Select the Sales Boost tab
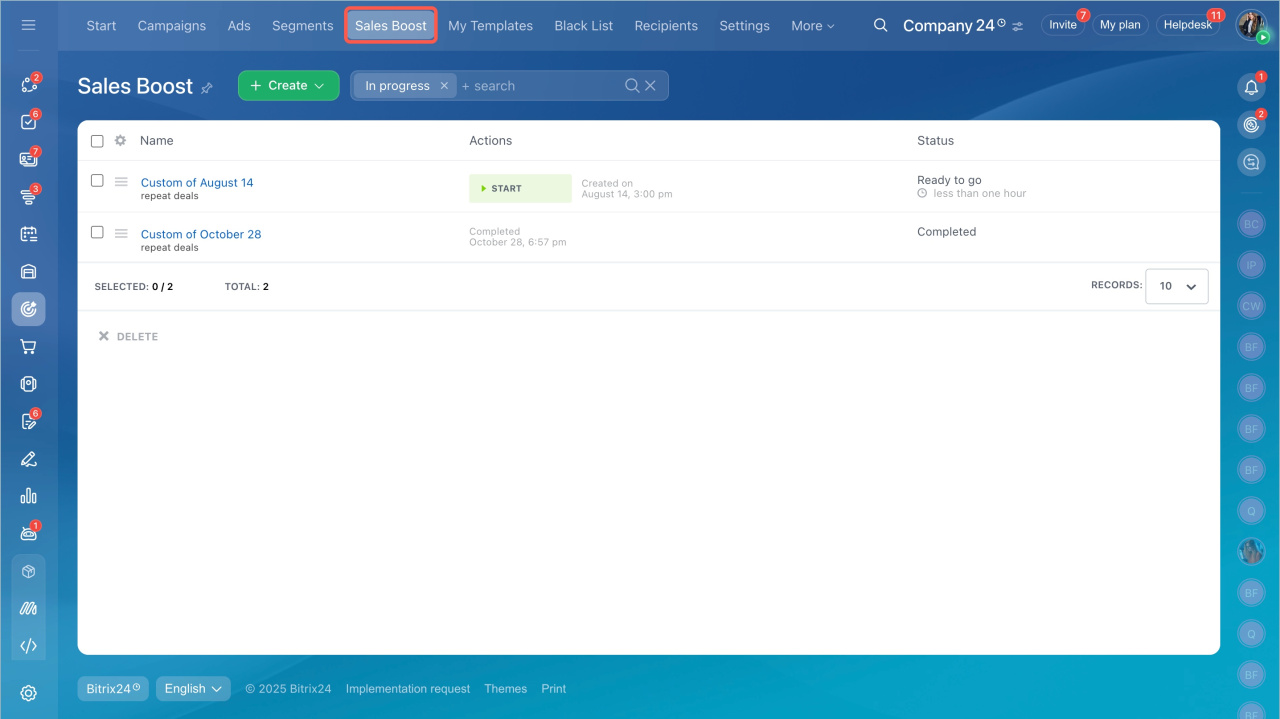1280x719 pixels. click(x=391, y=26)
